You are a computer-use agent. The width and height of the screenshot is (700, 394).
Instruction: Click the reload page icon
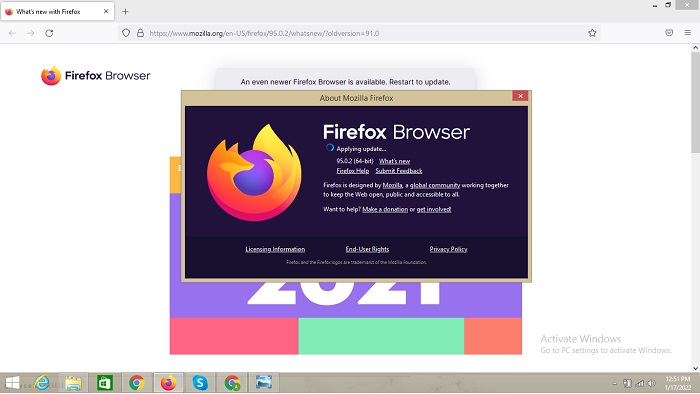[x=49, y=33]
